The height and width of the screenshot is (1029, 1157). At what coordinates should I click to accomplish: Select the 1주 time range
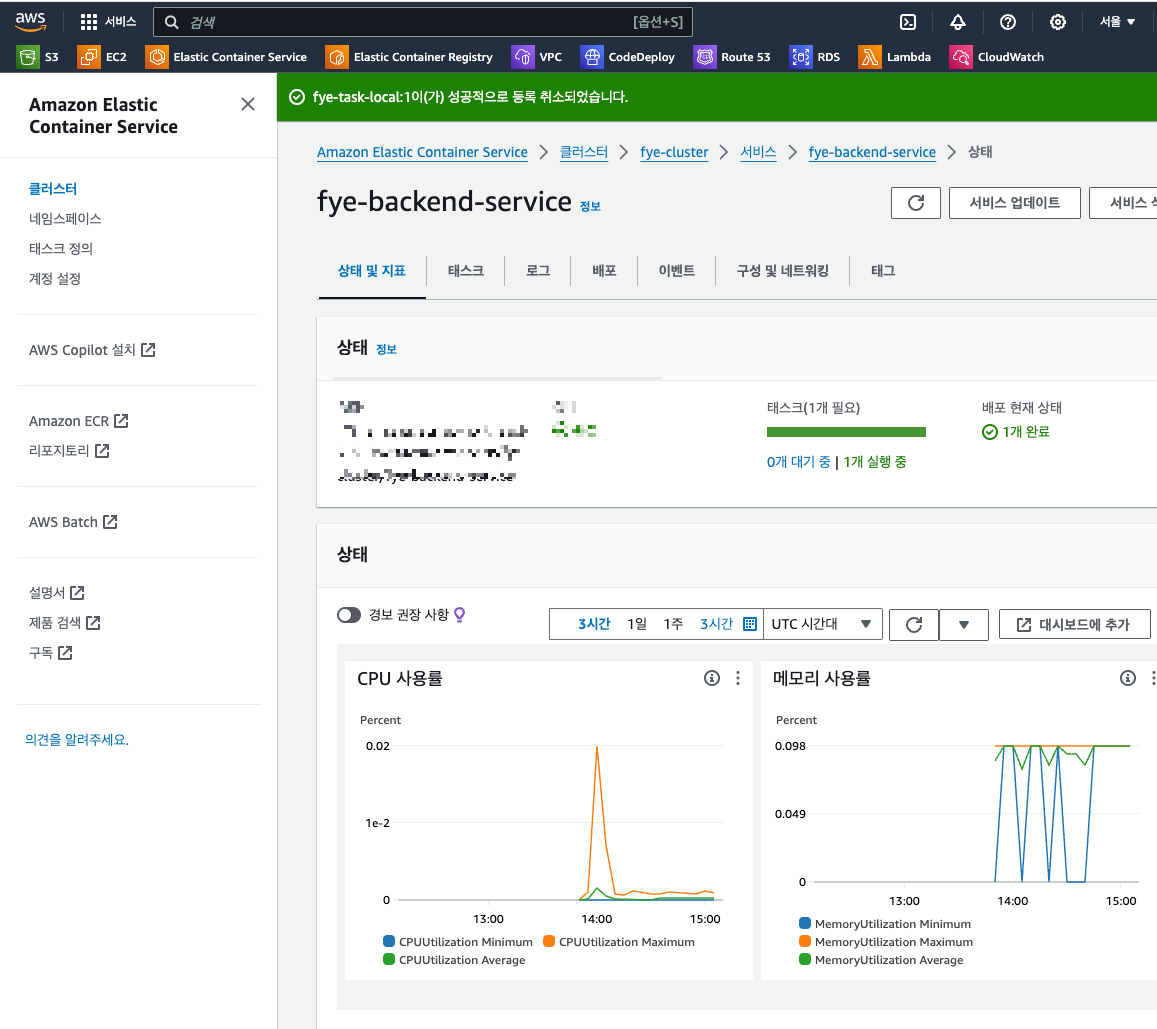(x=673, y=624)
